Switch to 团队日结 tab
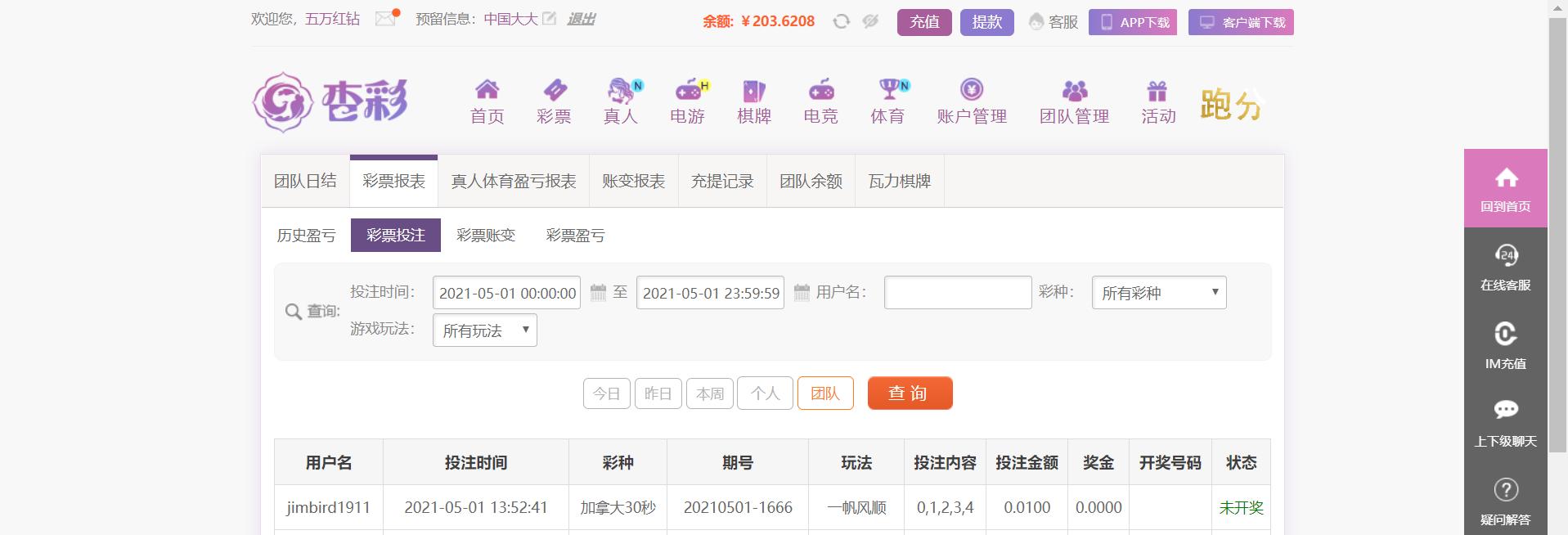 coord(305,182)
